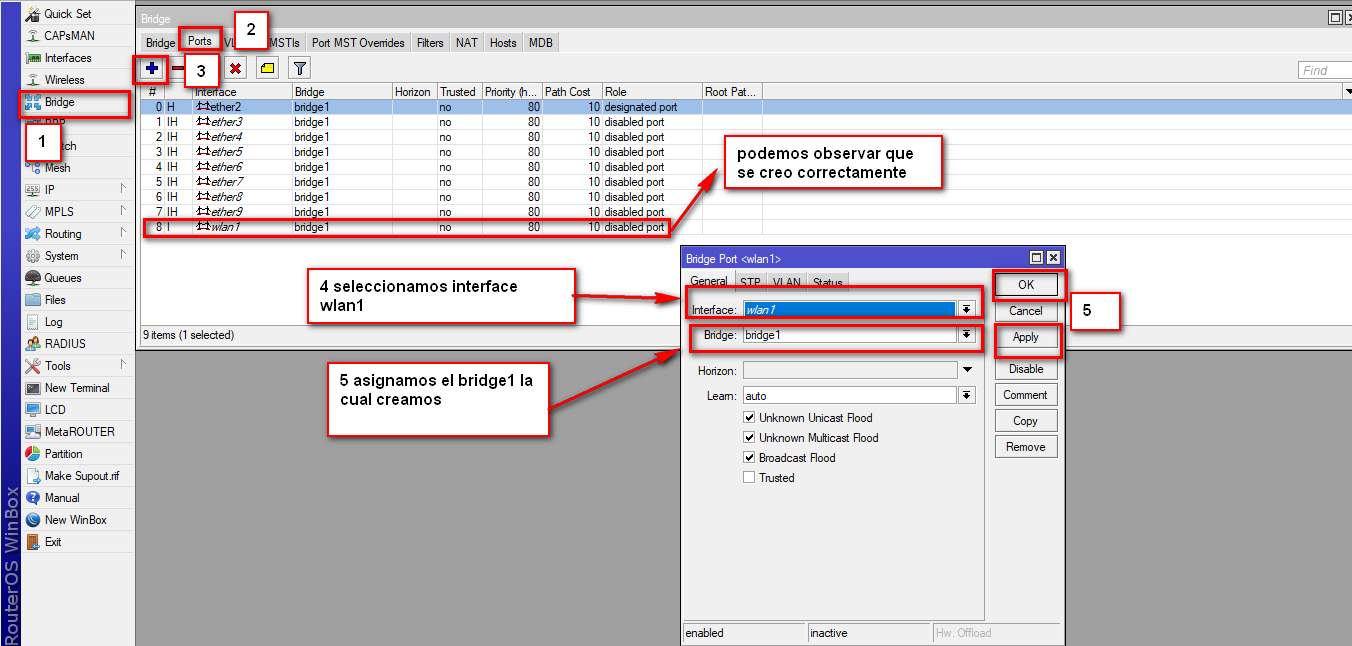The width and height of the screenshot is (1352, 646).
Task: Click the Cancel button in dialog
Action: 1026,311
